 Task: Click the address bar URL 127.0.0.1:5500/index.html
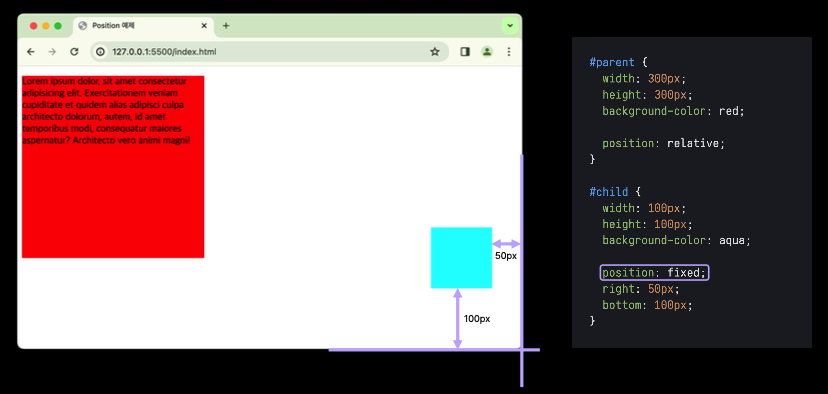[x=164, y=52]
